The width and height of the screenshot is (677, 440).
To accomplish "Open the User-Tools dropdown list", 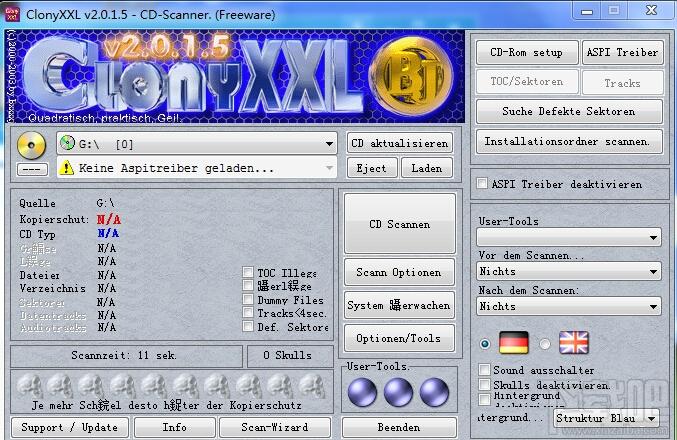I will click(569, 237).
